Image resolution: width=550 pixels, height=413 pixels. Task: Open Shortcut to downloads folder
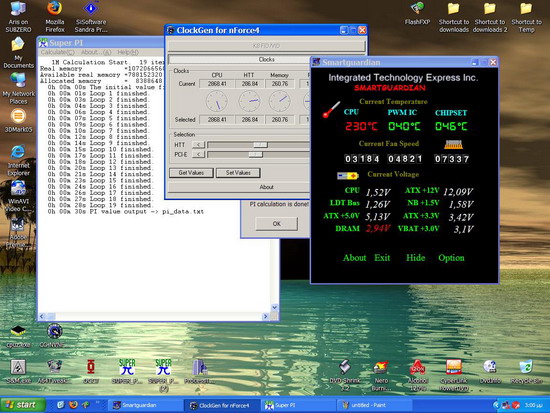coord(454,17)
